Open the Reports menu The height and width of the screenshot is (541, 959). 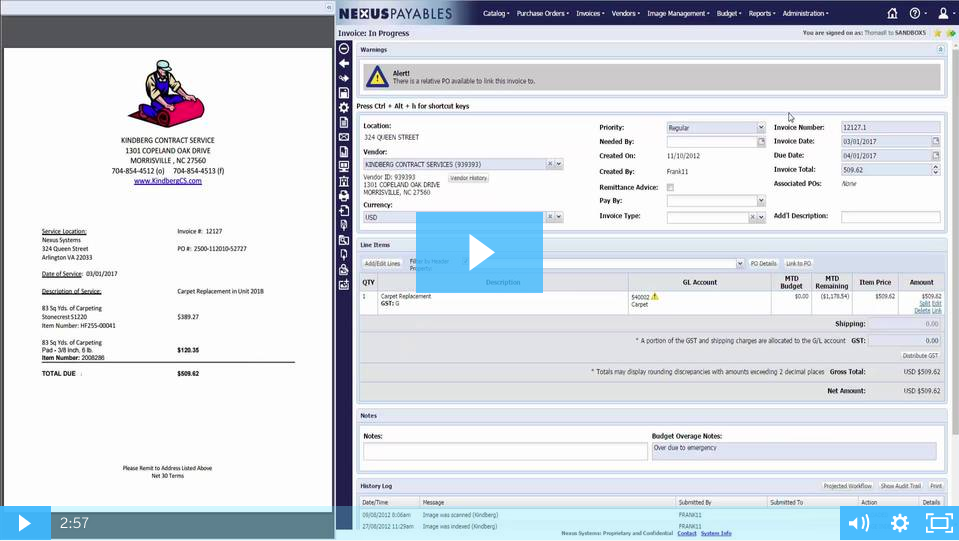tap(762, 13)
